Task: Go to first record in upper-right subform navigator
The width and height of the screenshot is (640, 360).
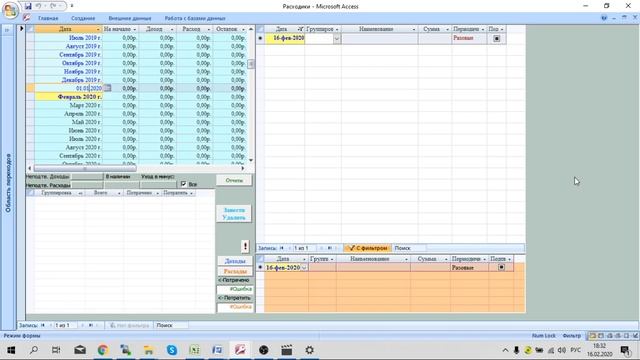Action: [282, 248]
